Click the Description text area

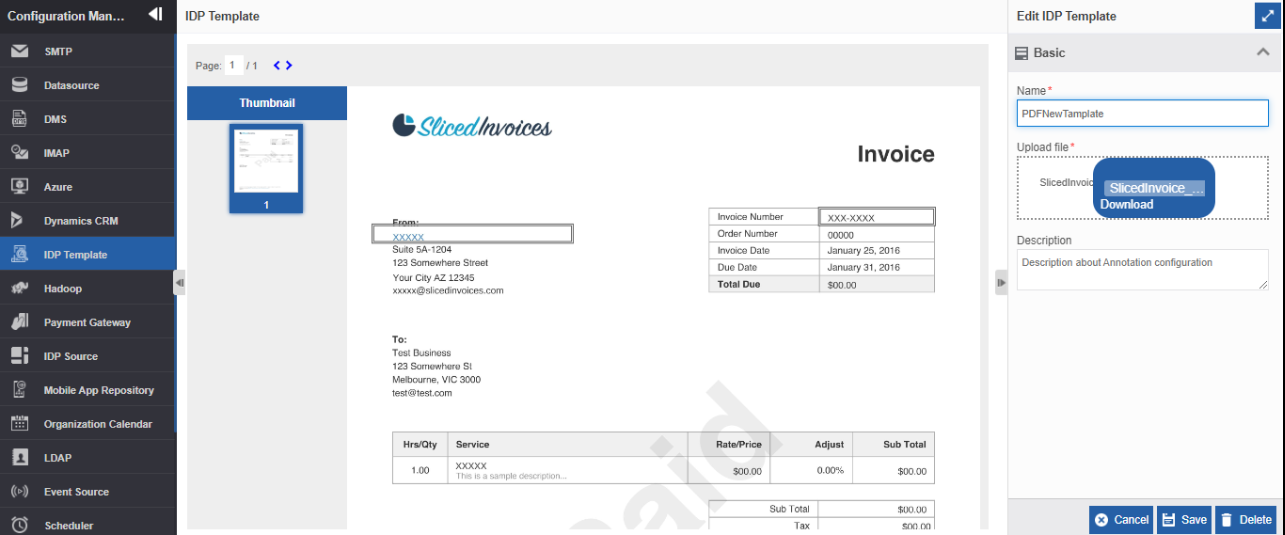1142,270
